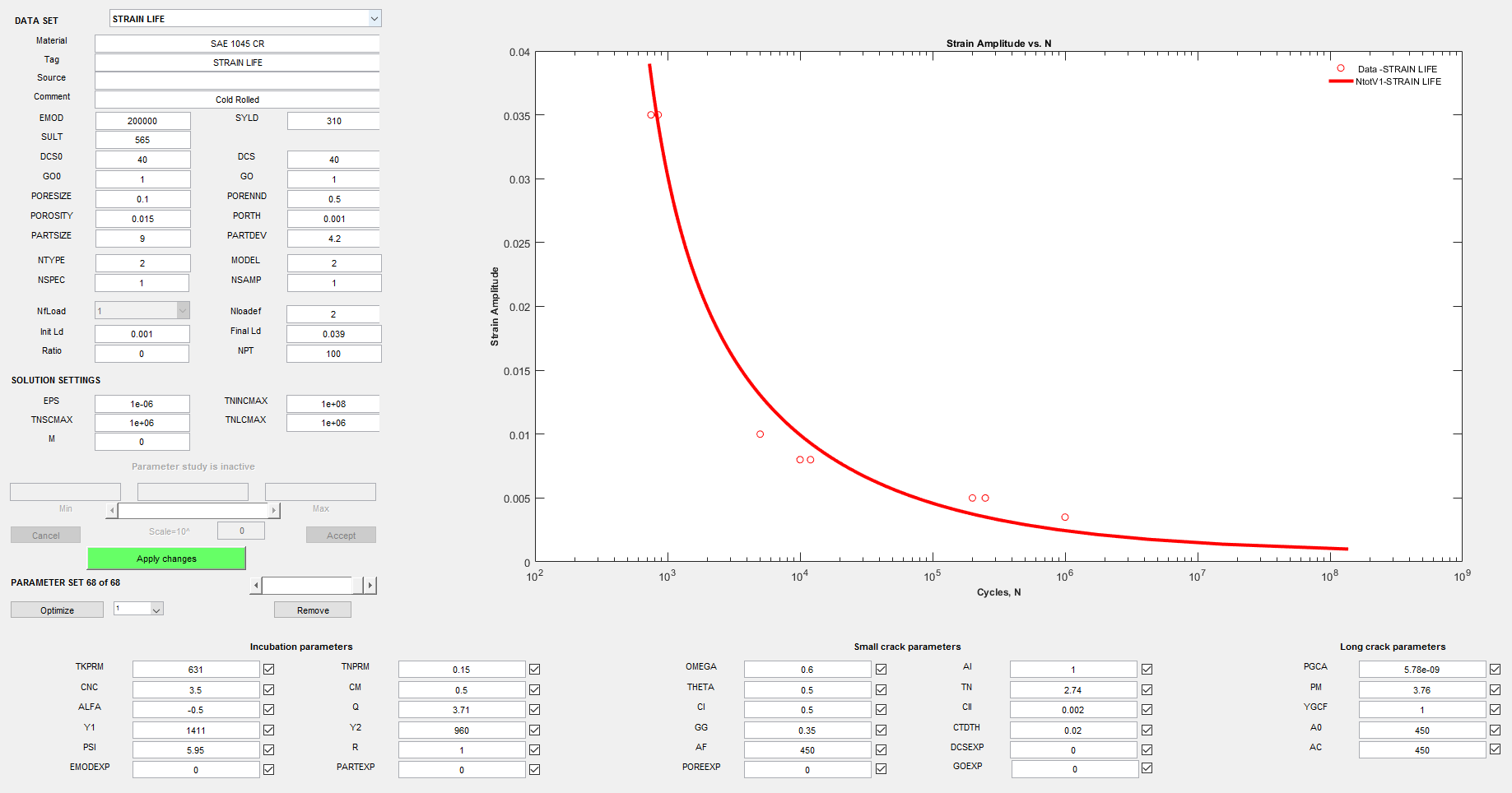Click left arrow of parameter set scrollbar
The height and width of the screenshot is (793, 1512).
(256, 586)
